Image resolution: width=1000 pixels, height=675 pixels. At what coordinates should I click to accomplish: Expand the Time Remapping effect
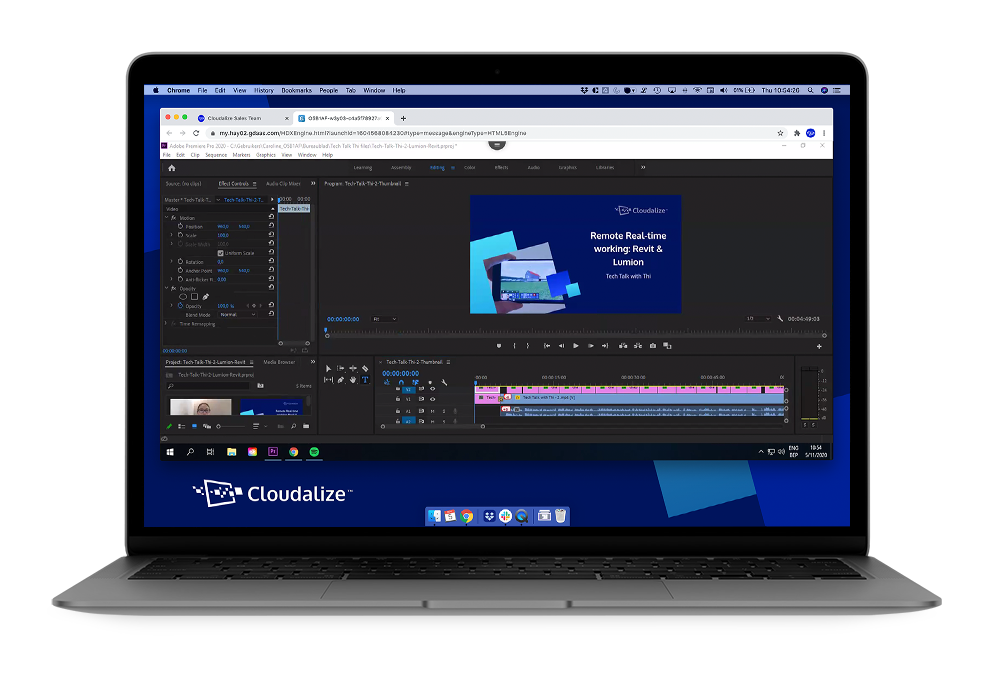tap(166, 323)
